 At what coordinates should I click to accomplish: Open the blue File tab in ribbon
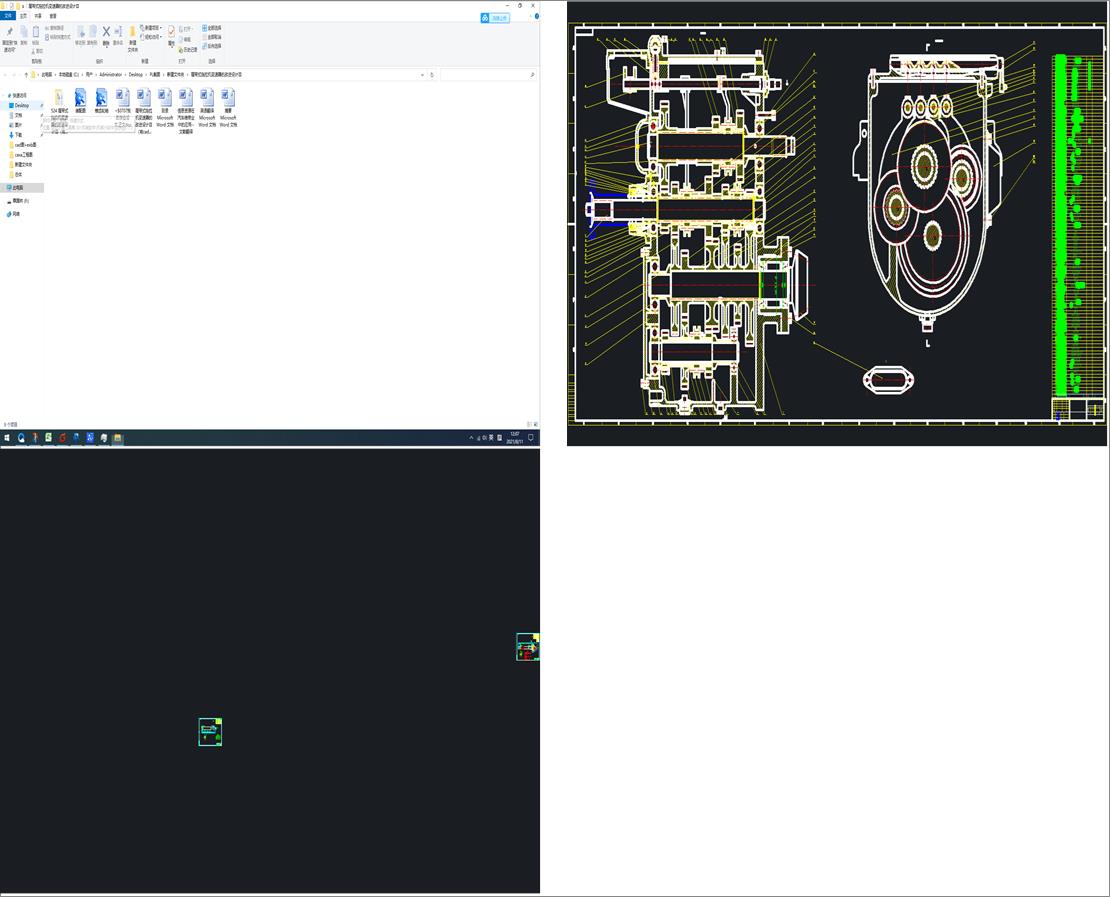pyautogui.click(x=8, y=16)
